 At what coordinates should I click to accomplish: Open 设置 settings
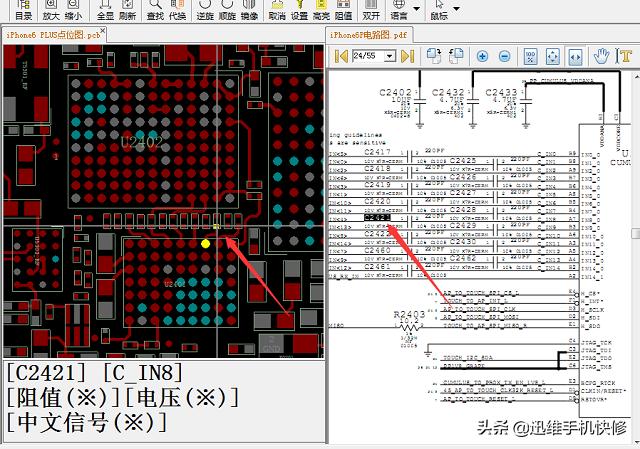[x=299, y=10]
